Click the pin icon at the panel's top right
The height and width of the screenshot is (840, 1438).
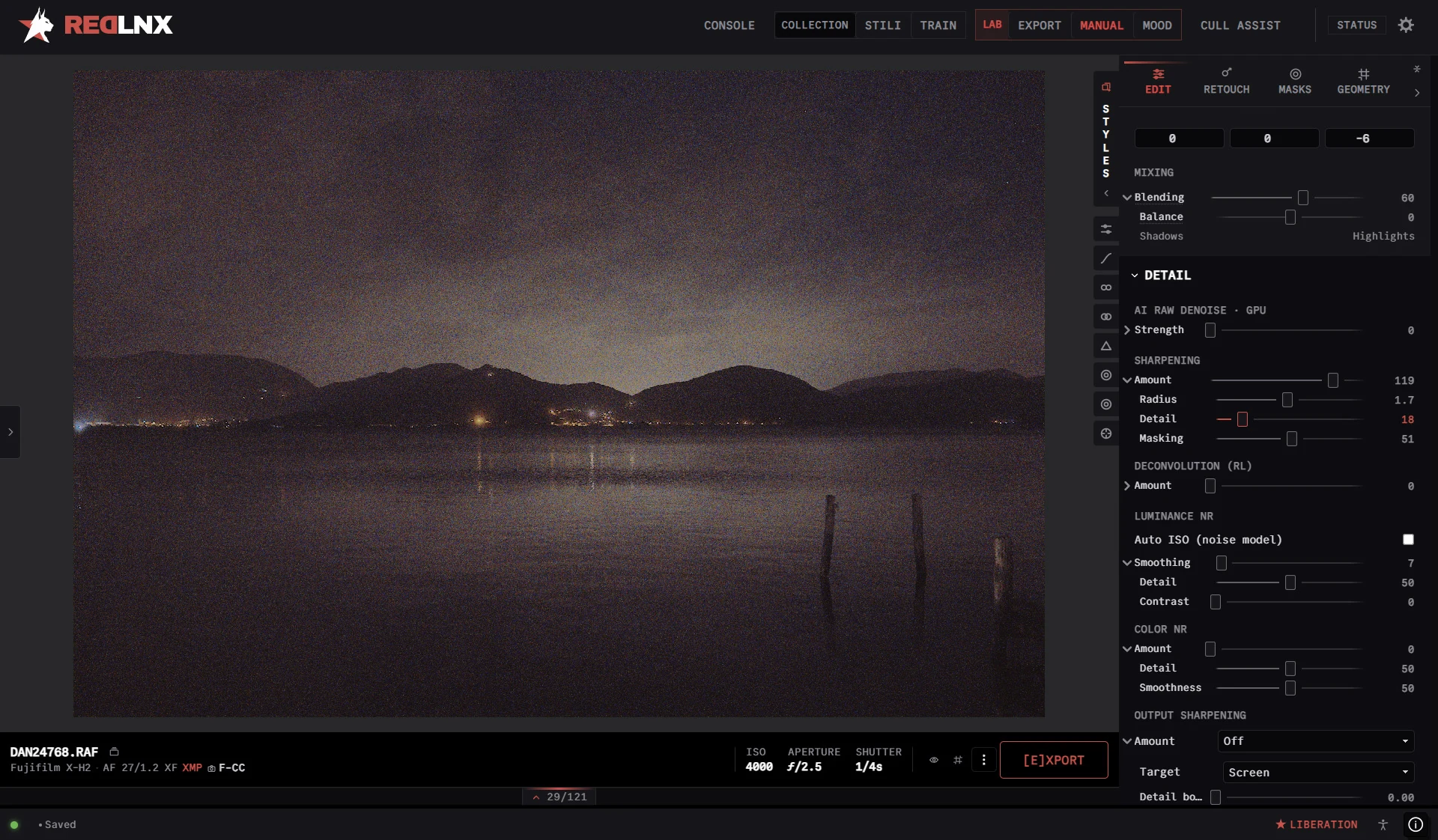click(x=1416, y=69)
